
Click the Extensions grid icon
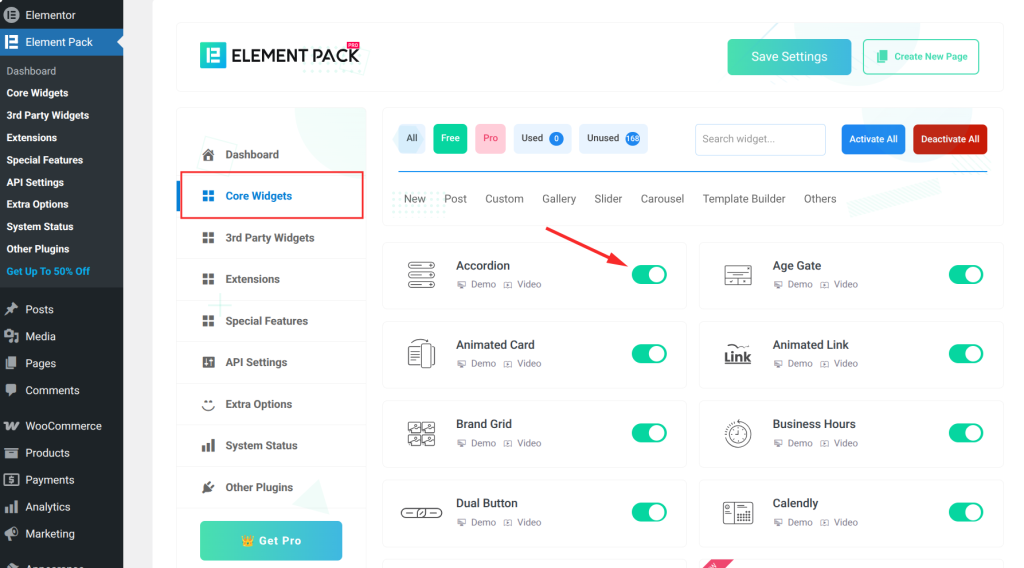tap(208, 279)
